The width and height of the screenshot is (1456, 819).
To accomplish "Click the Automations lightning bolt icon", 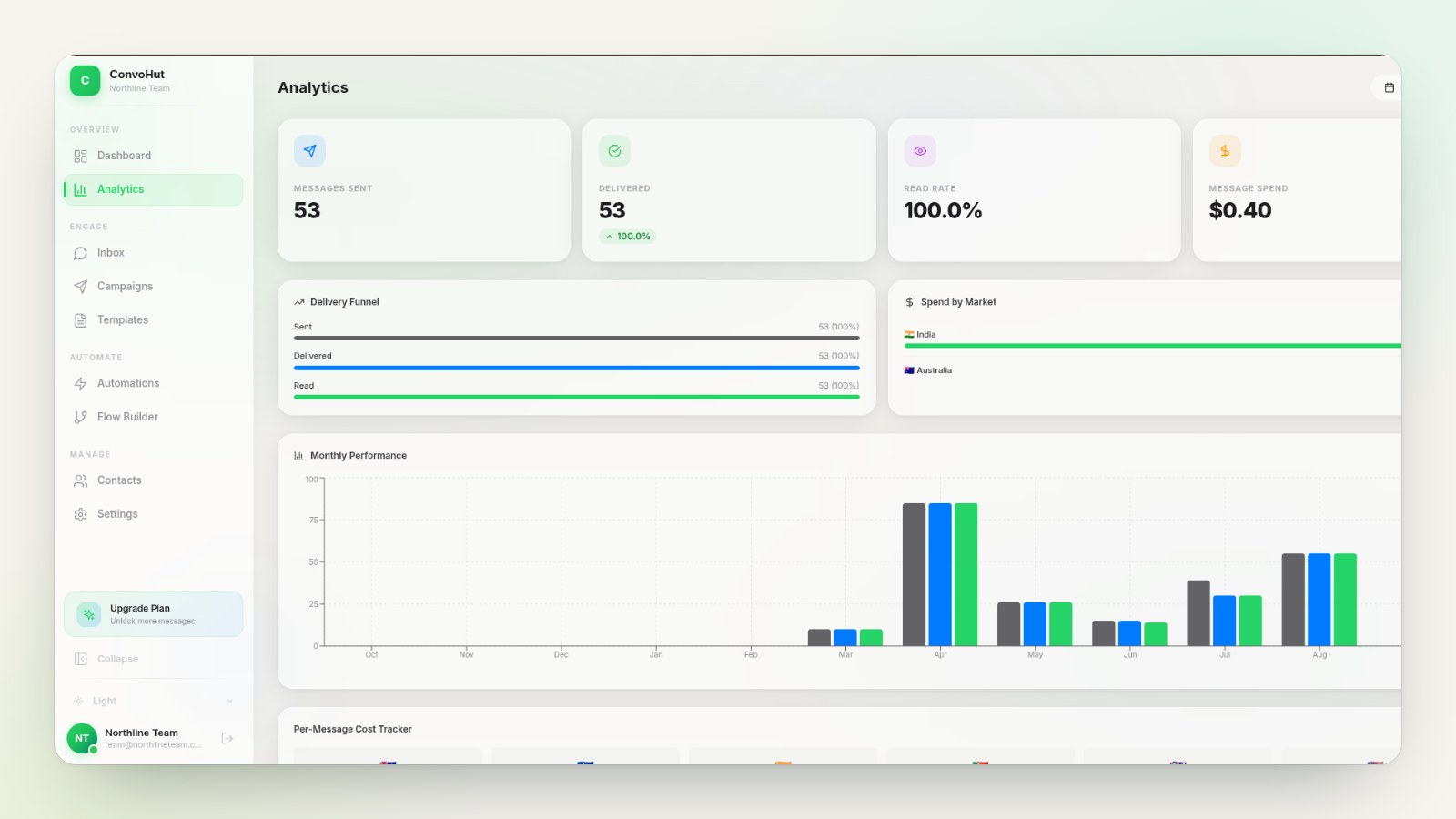I will (x=80, y=383).
